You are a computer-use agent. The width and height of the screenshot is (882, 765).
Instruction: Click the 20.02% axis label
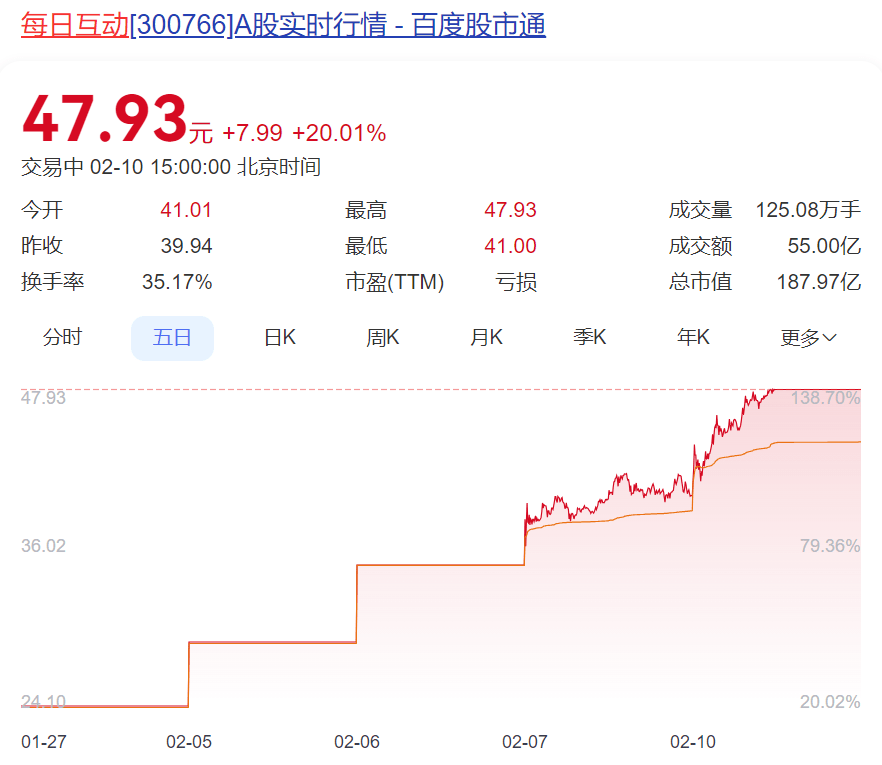coord(830,701)
